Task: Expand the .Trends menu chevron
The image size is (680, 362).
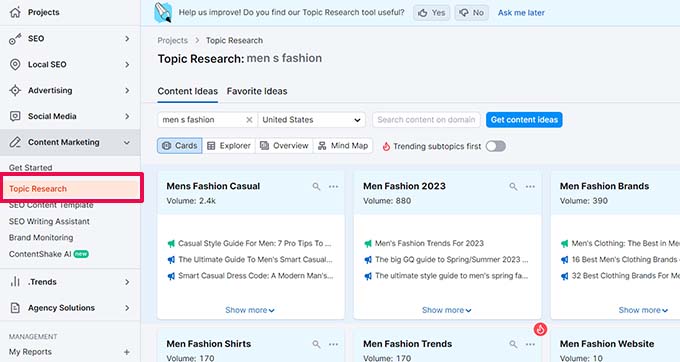Action: tap(127, 282)
